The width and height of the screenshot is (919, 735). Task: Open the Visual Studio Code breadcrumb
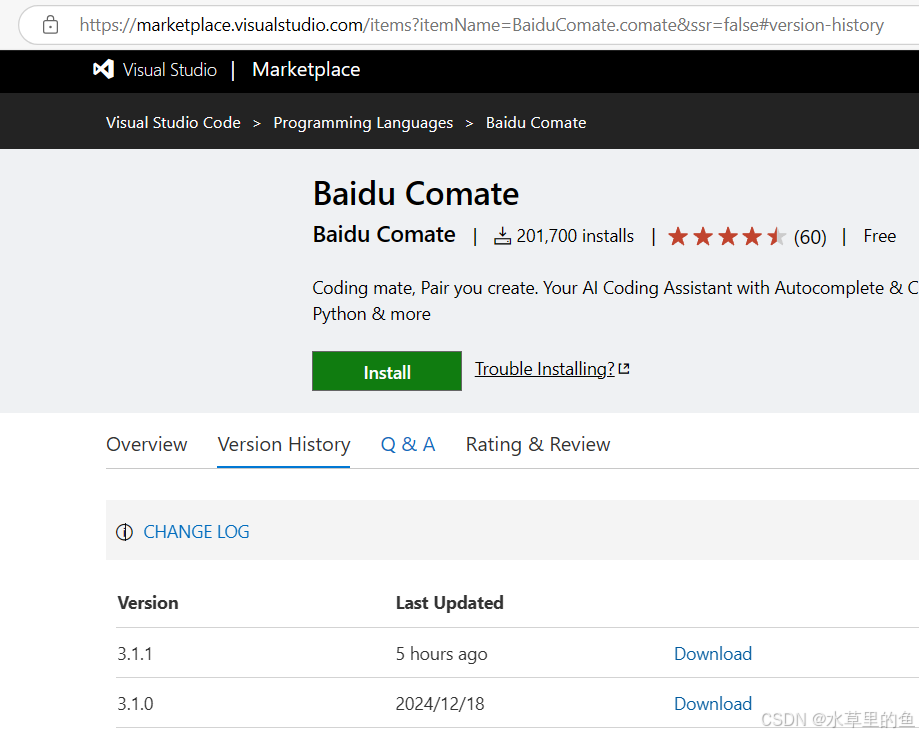pos(173,122)
